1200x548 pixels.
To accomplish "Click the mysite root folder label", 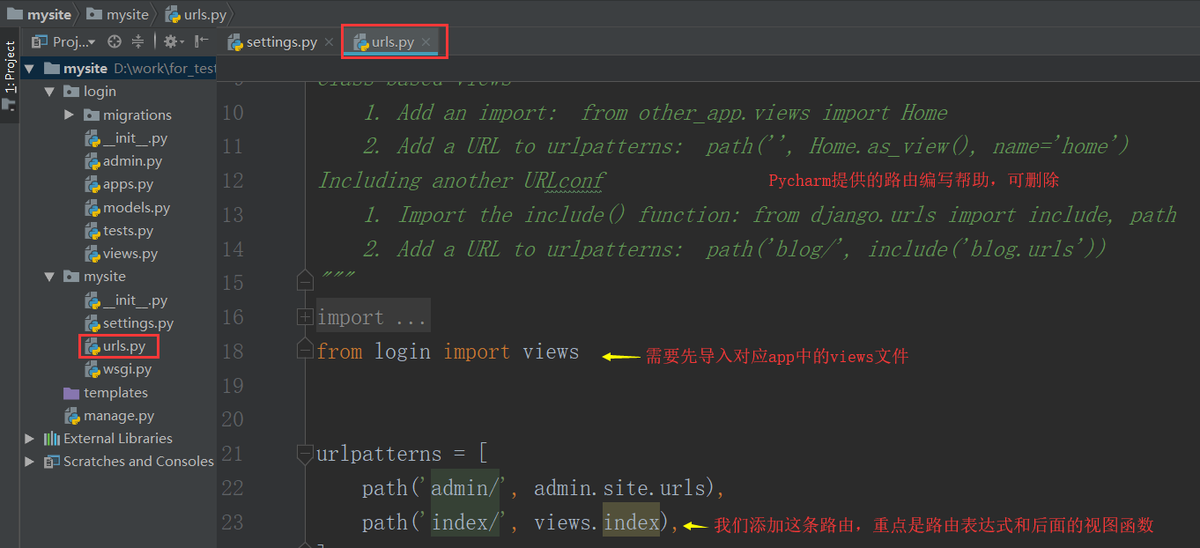I will pyautogui.click(x=85, y=69).
